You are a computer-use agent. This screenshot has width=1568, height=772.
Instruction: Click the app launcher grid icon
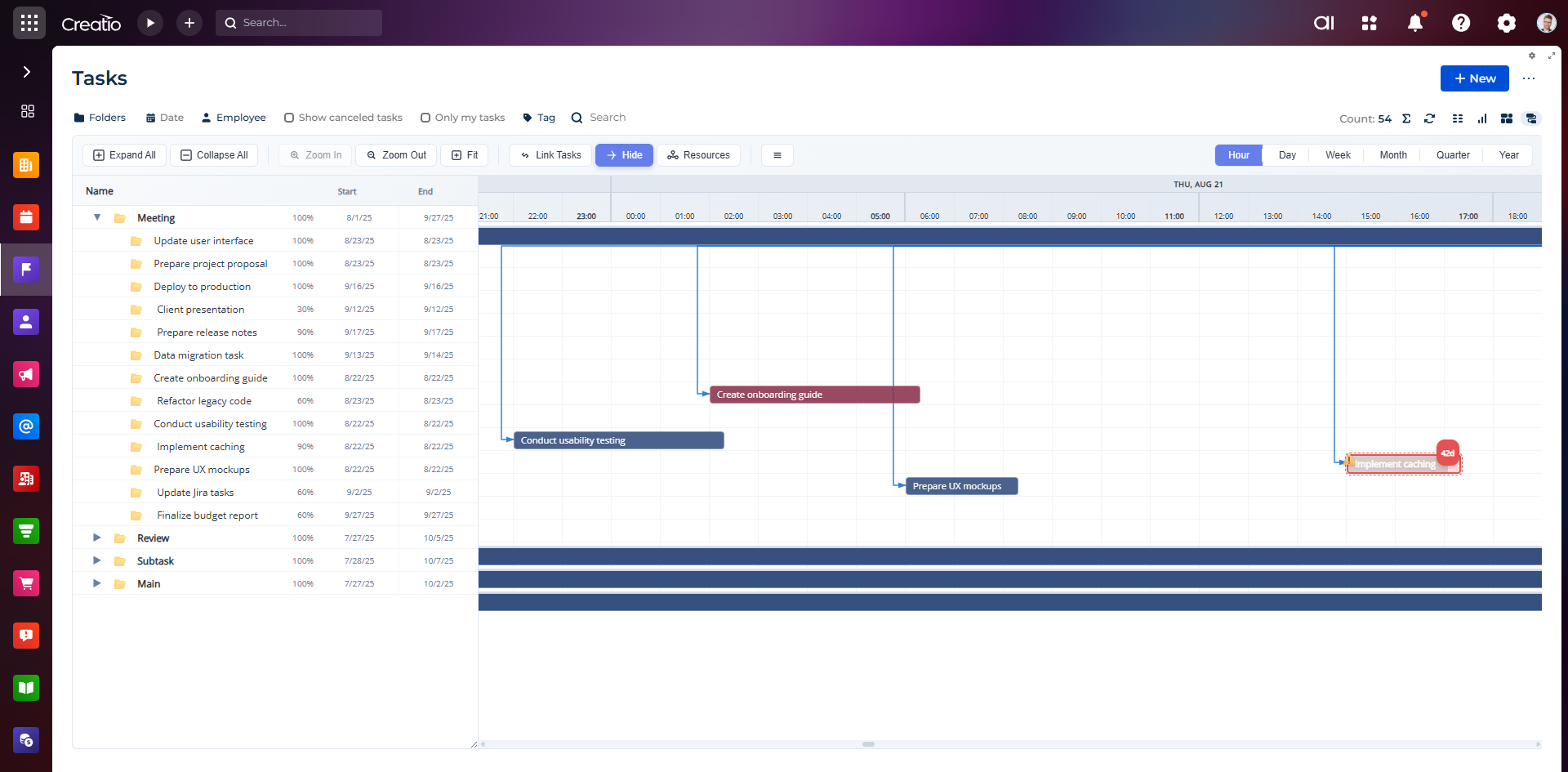pyautogui.click(x=29, y=23)
